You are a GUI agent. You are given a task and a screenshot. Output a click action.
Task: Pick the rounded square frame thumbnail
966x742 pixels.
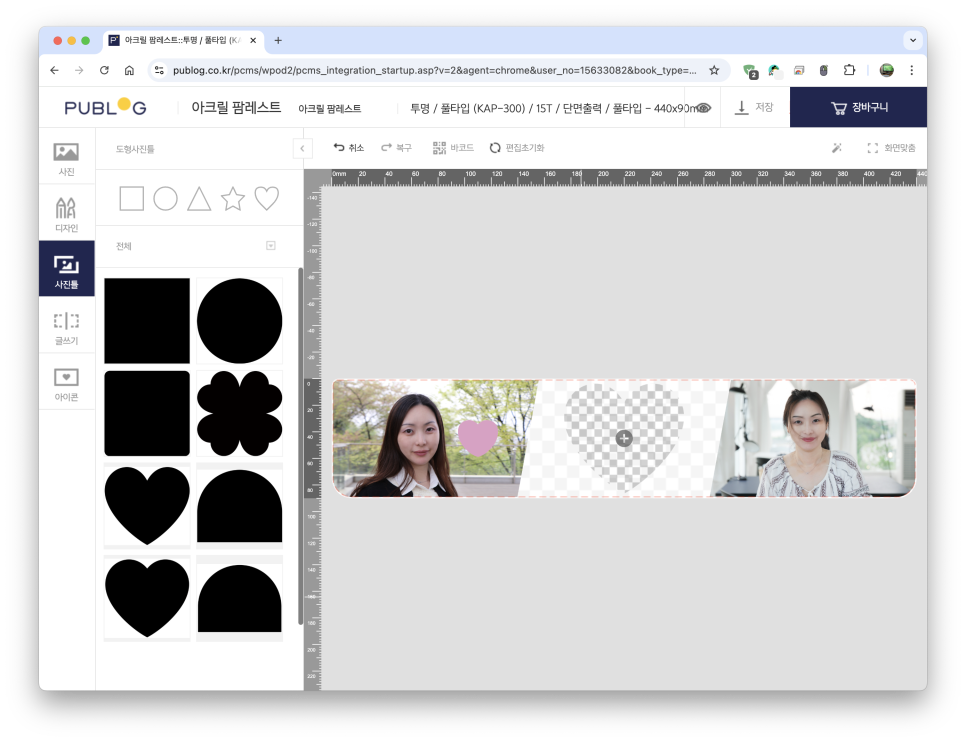pos(147,413)
